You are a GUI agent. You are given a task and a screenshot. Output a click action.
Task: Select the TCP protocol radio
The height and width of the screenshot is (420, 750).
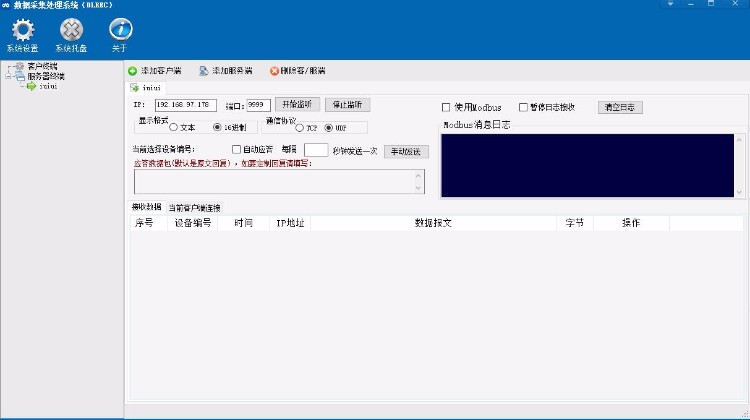pyautogui.click(x=299, y=128)
